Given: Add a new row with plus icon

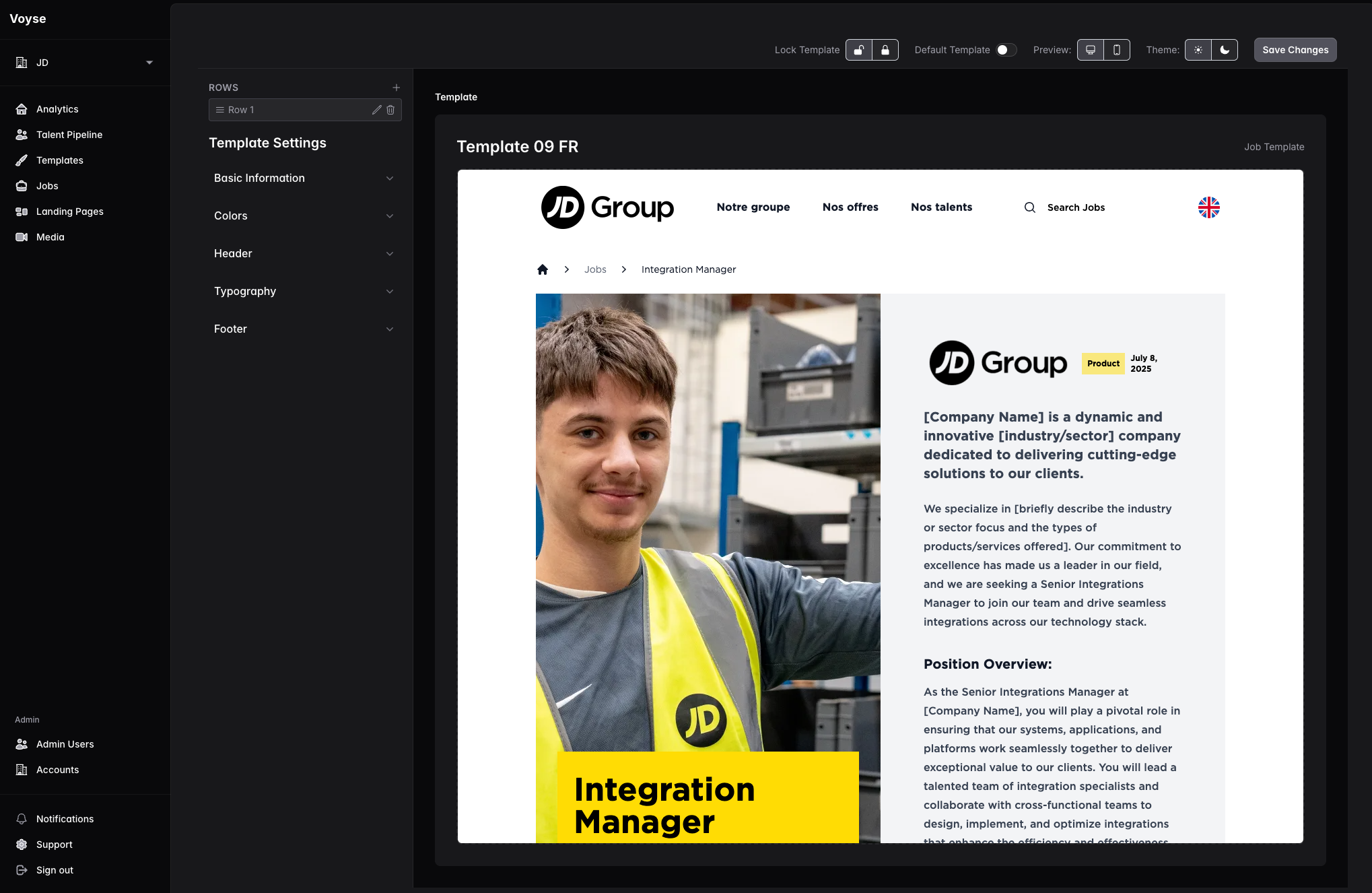Looking at the screenshot, I should tap(397, 88).
